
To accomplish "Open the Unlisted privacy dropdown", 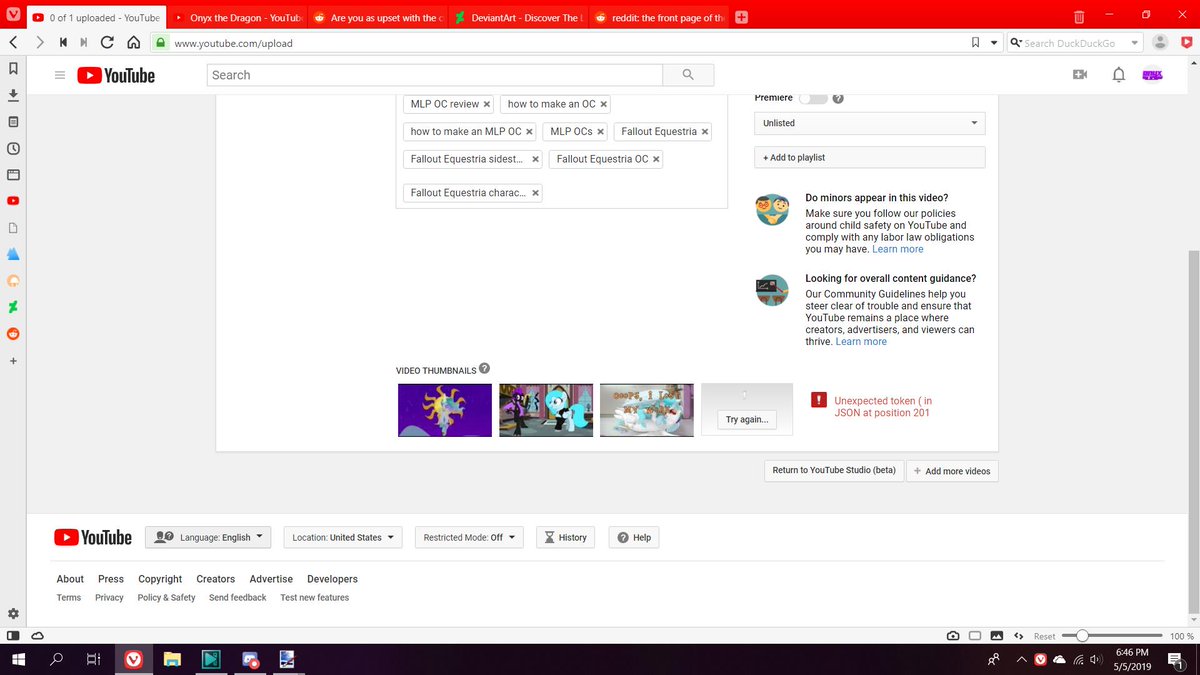I will (869, 123).
